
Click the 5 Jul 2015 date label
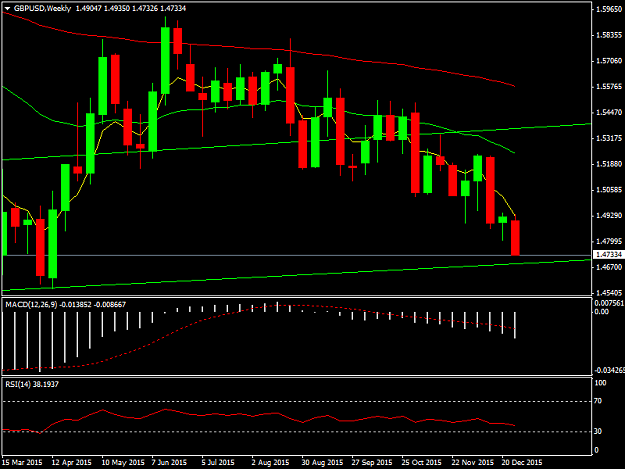pyautogui.click(x=218, y=462)
